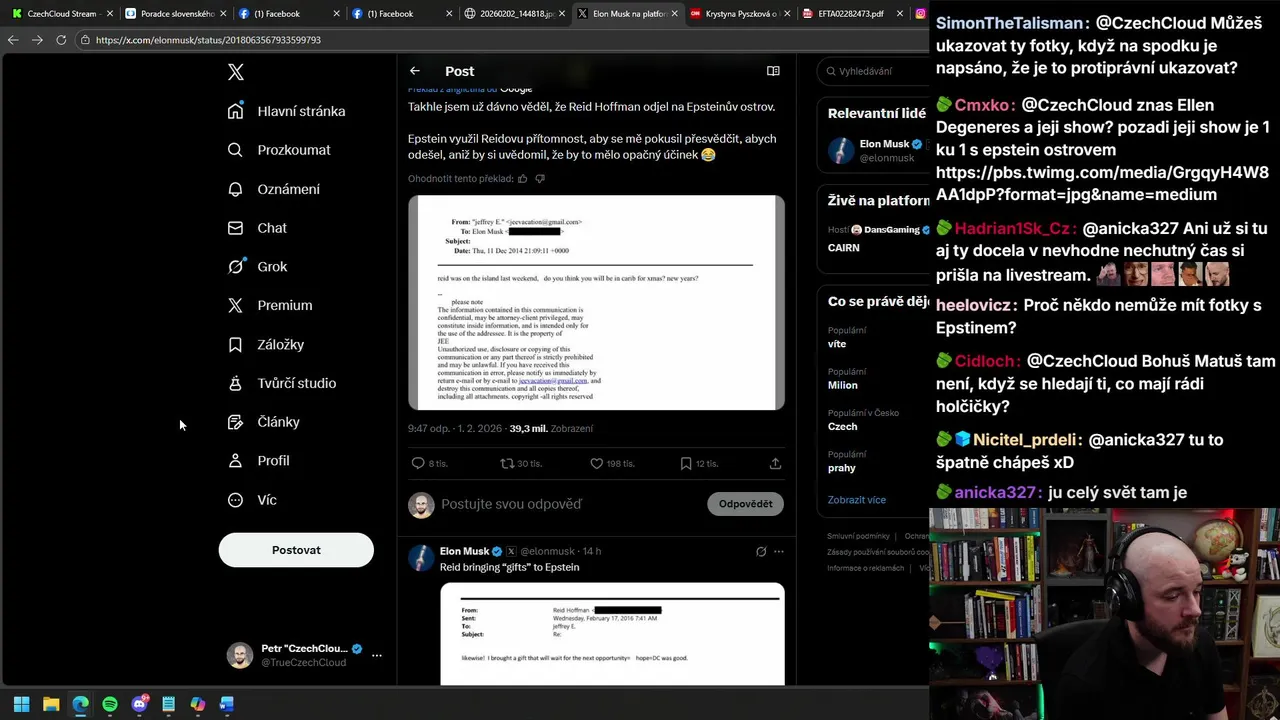Screen dimensions: 1280x720
Task: Open Chat in the sidebar
Action: (258, 228)
